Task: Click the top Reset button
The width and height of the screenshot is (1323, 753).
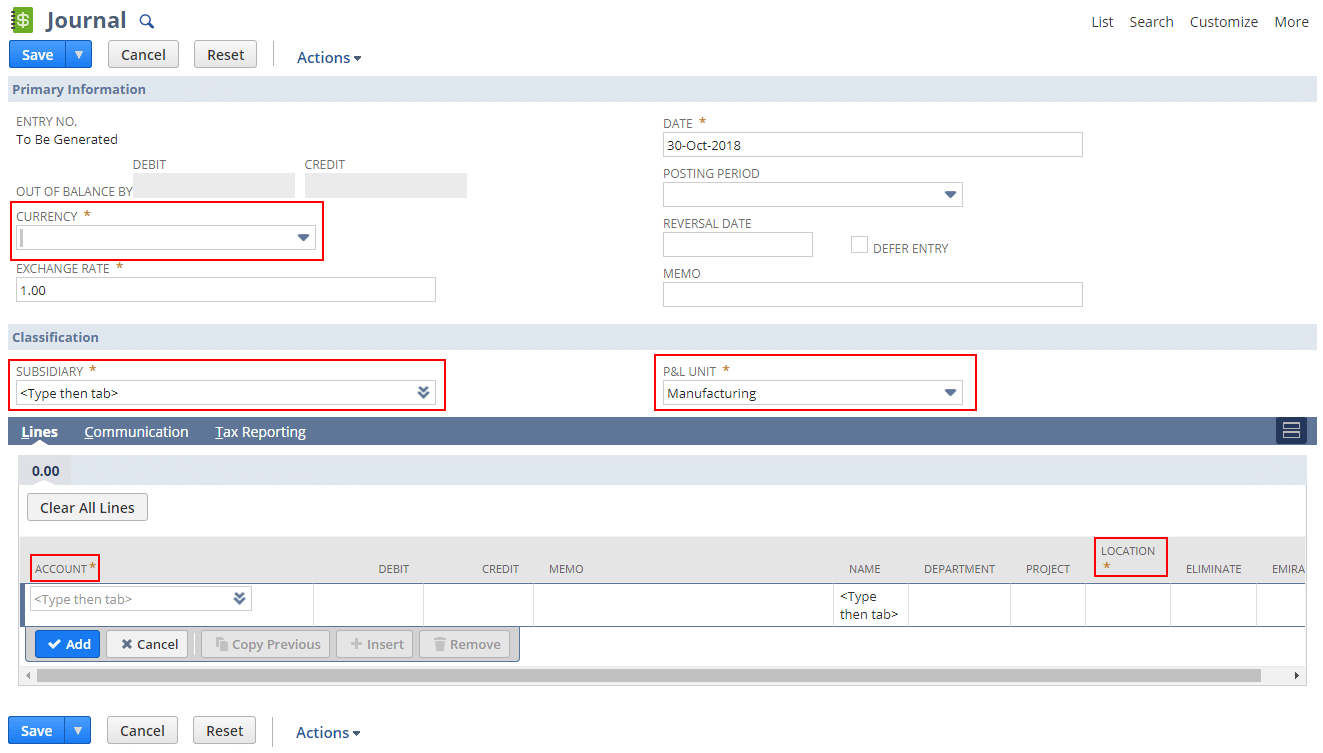Action: point(225,54)
